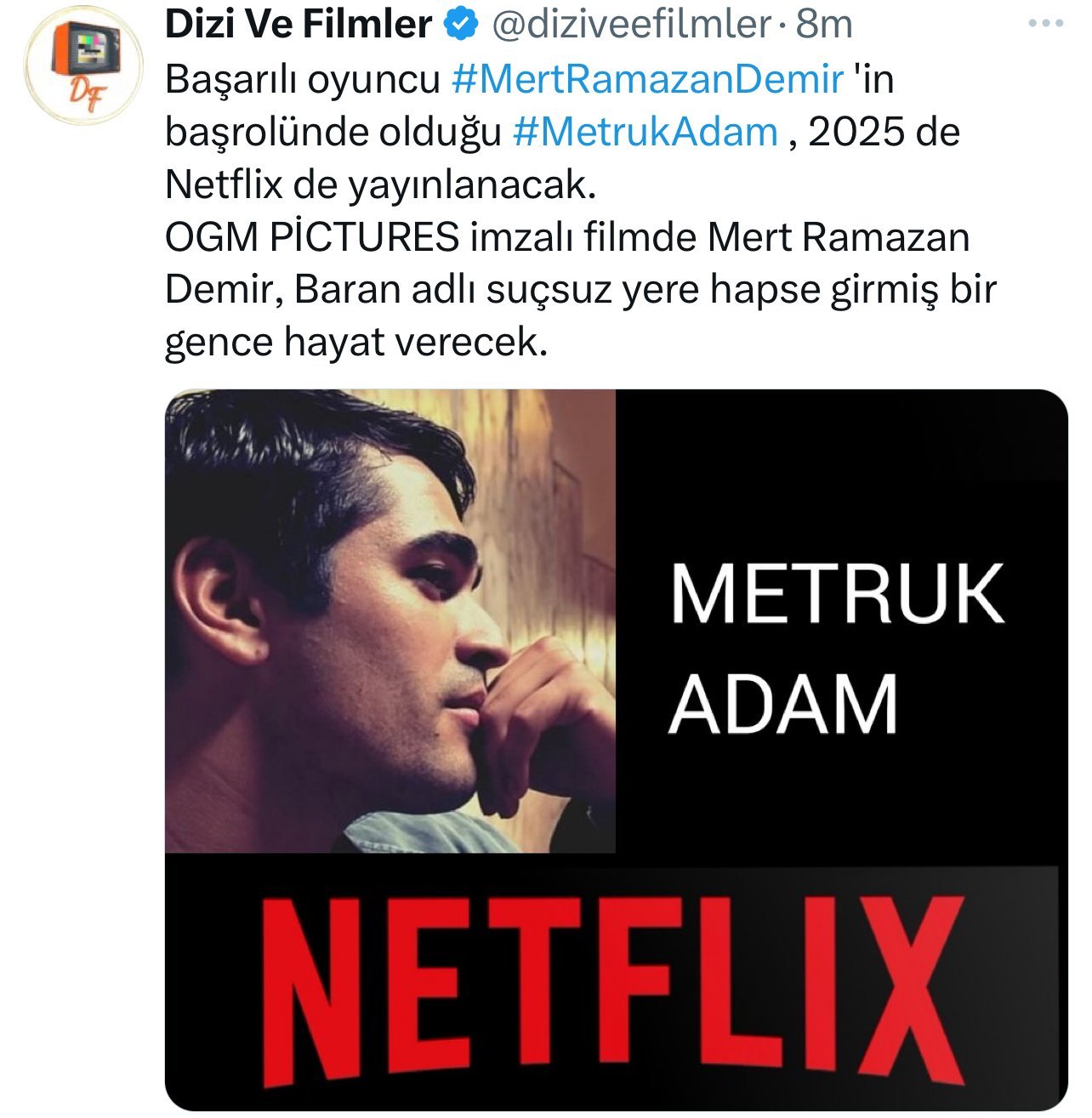This screenshot has height=1118, width=1092.
Task: Open the Dizi Ve Filmler profile avatar
Action: coord(83,65)
